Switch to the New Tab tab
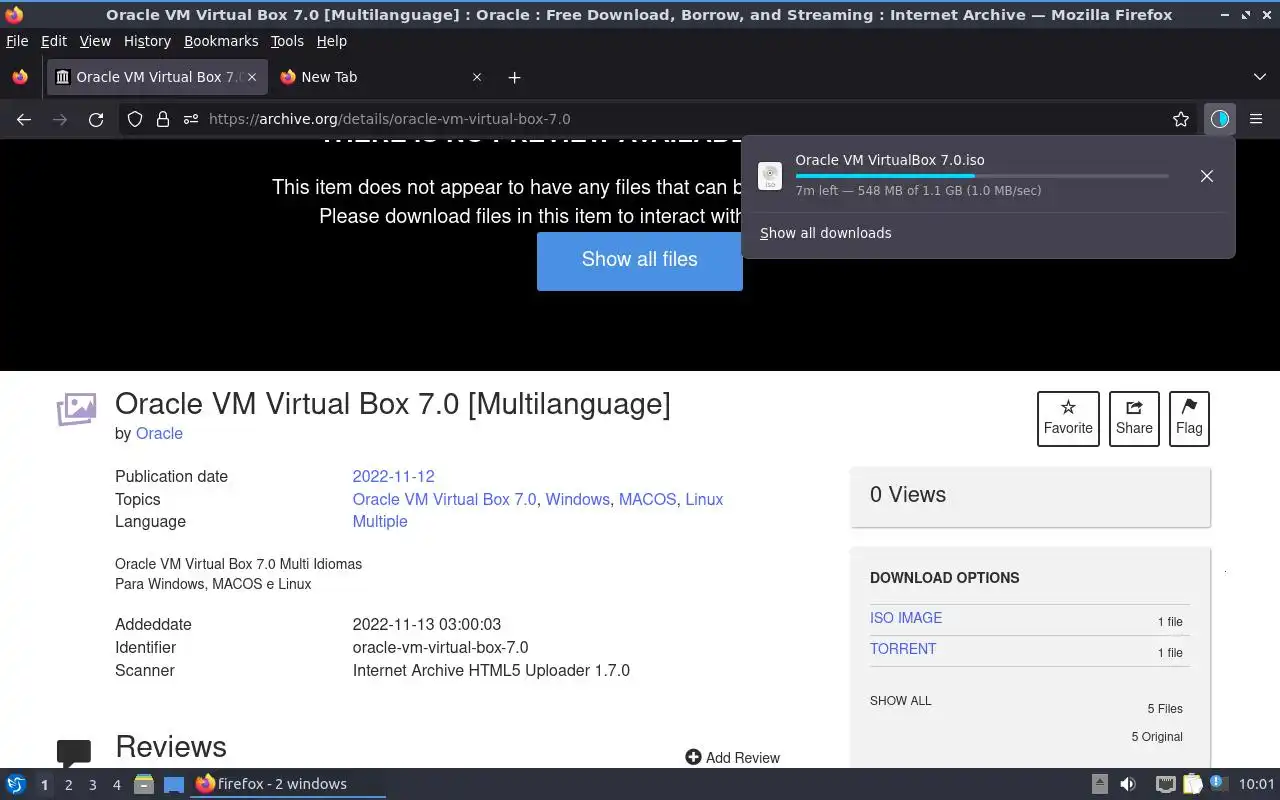1280x800 pixels. (381, 77)
